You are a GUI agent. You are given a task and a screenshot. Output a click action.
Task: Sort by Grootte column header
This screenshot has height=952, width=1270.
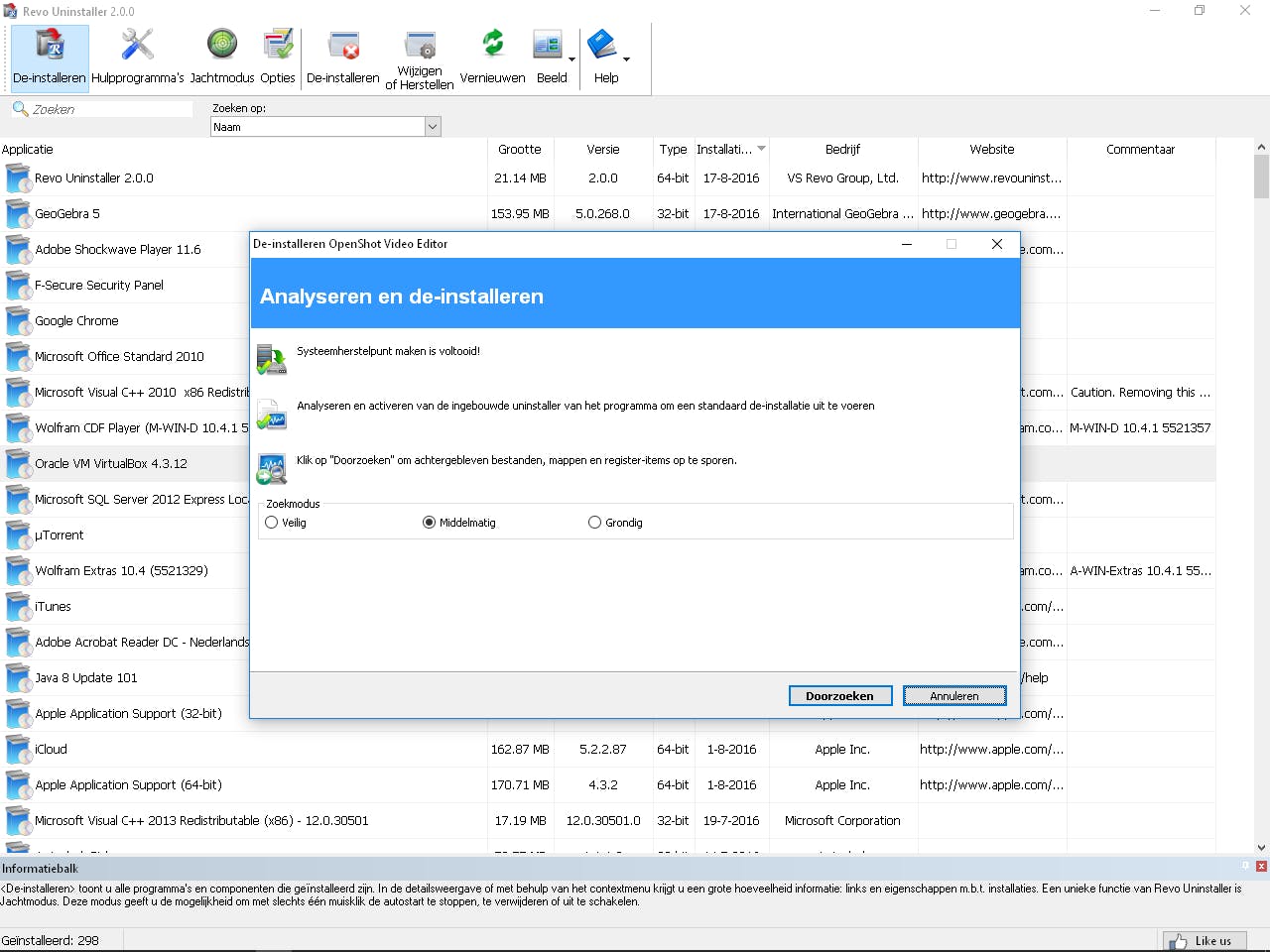[x=520, y=149]
